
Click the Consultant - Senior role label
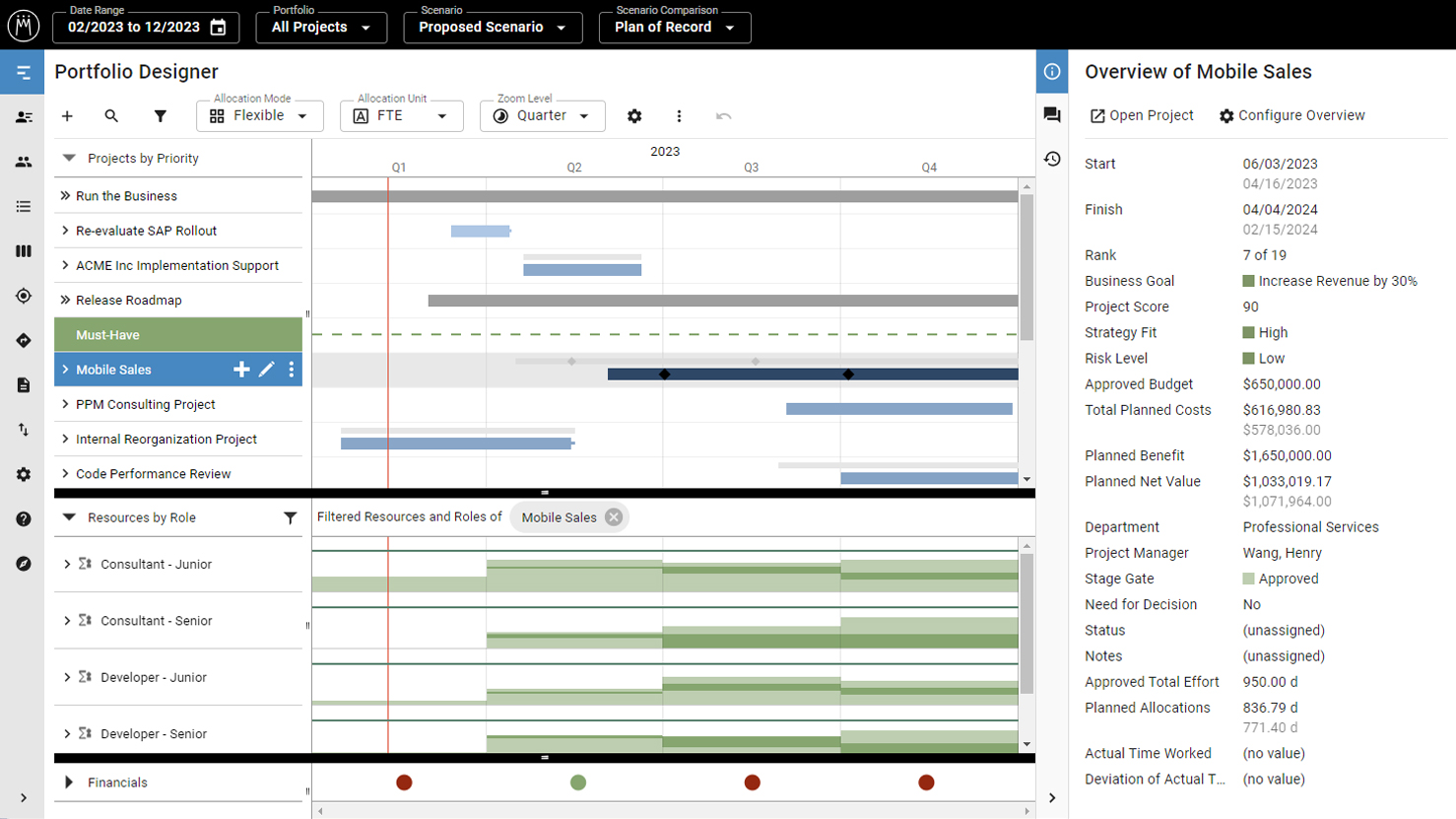(157, 621)
